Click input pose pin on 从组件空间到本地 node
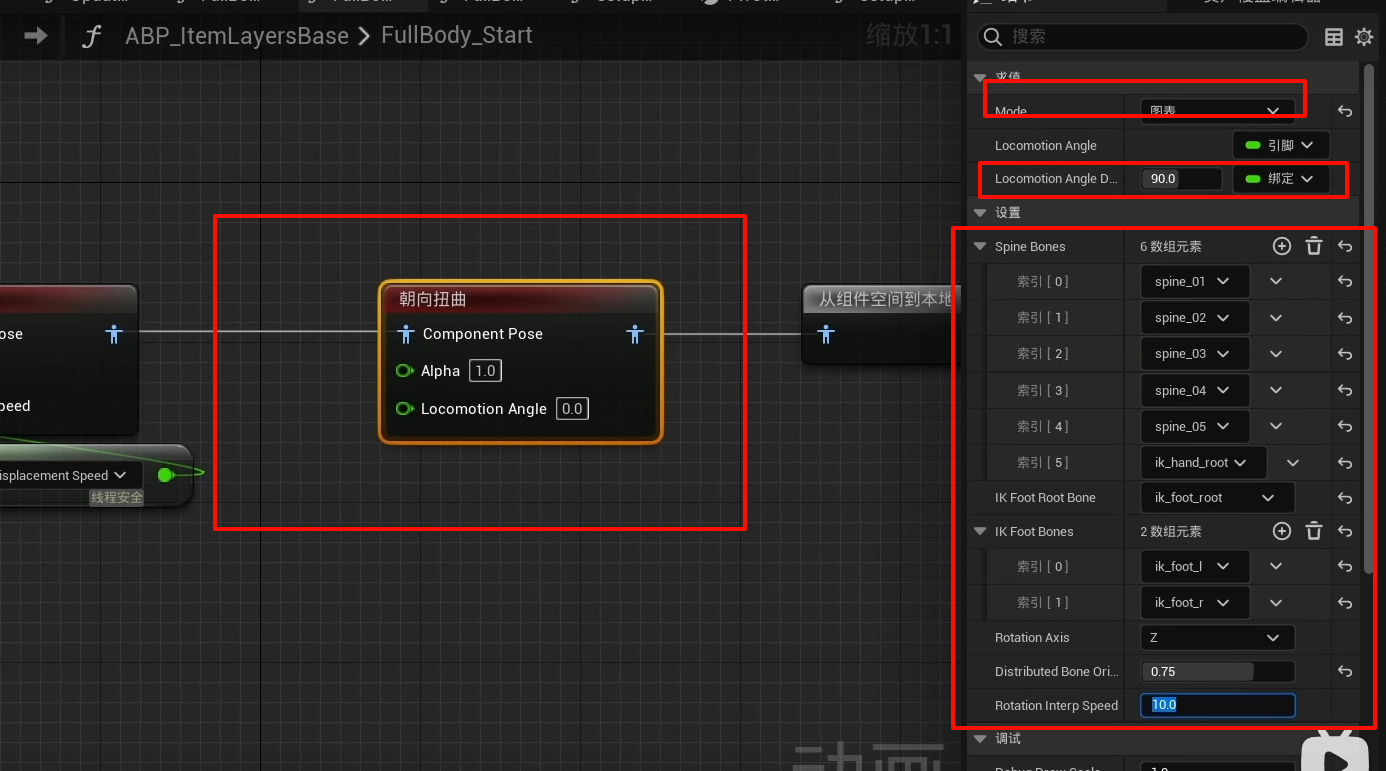This screenshot has width=1386, height=771. (x=826, y=335)
